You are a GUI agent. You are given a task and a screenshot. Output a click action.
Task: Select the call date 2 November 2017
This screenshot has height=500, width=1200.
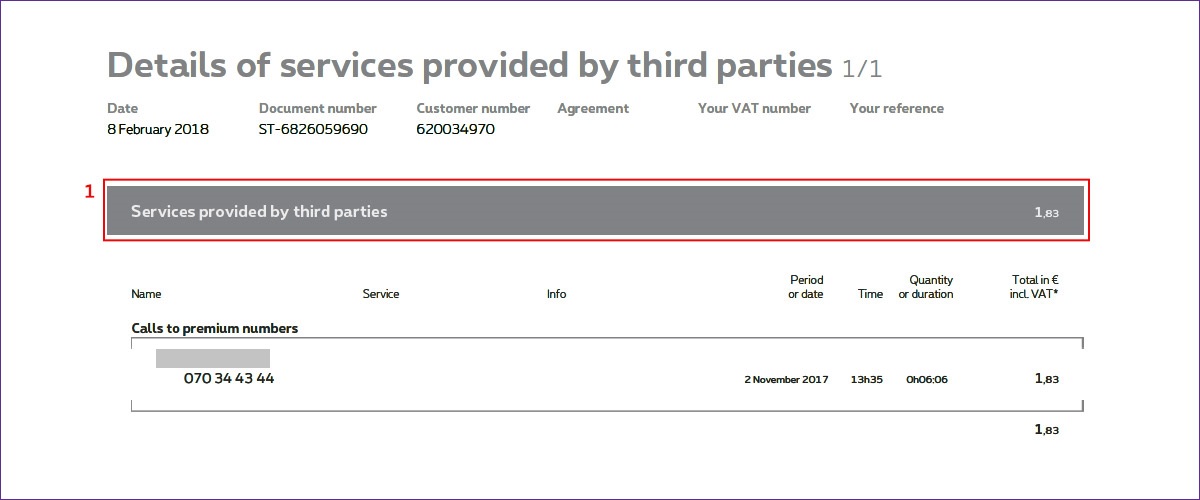tap(786, 380)
